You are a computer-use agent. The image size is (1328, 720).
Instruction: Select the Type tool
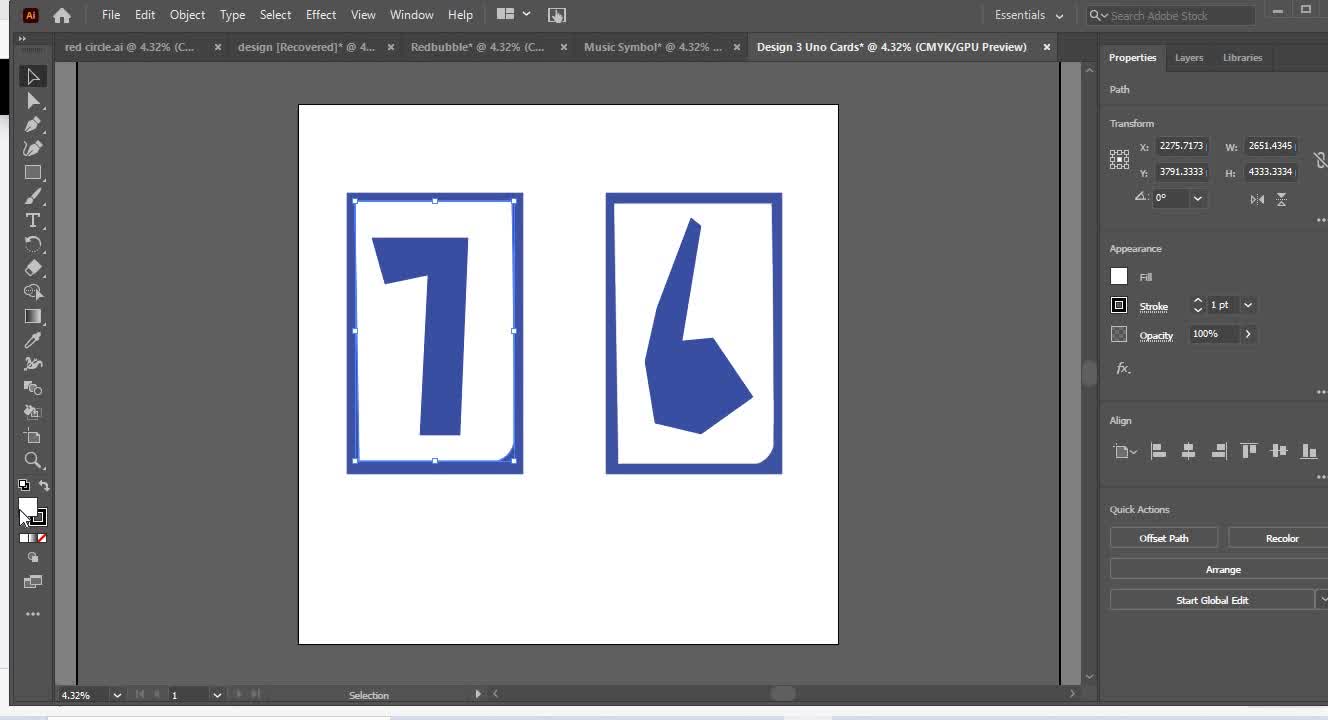coord(33,221)
